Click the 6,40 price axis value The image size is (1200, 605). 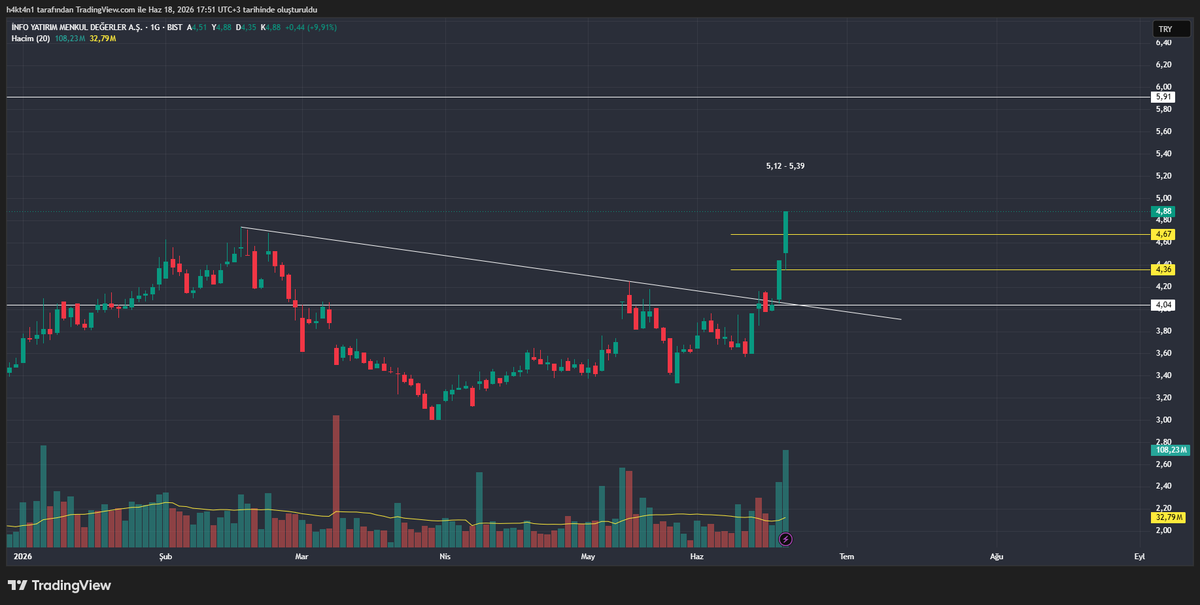[1163, 42]
